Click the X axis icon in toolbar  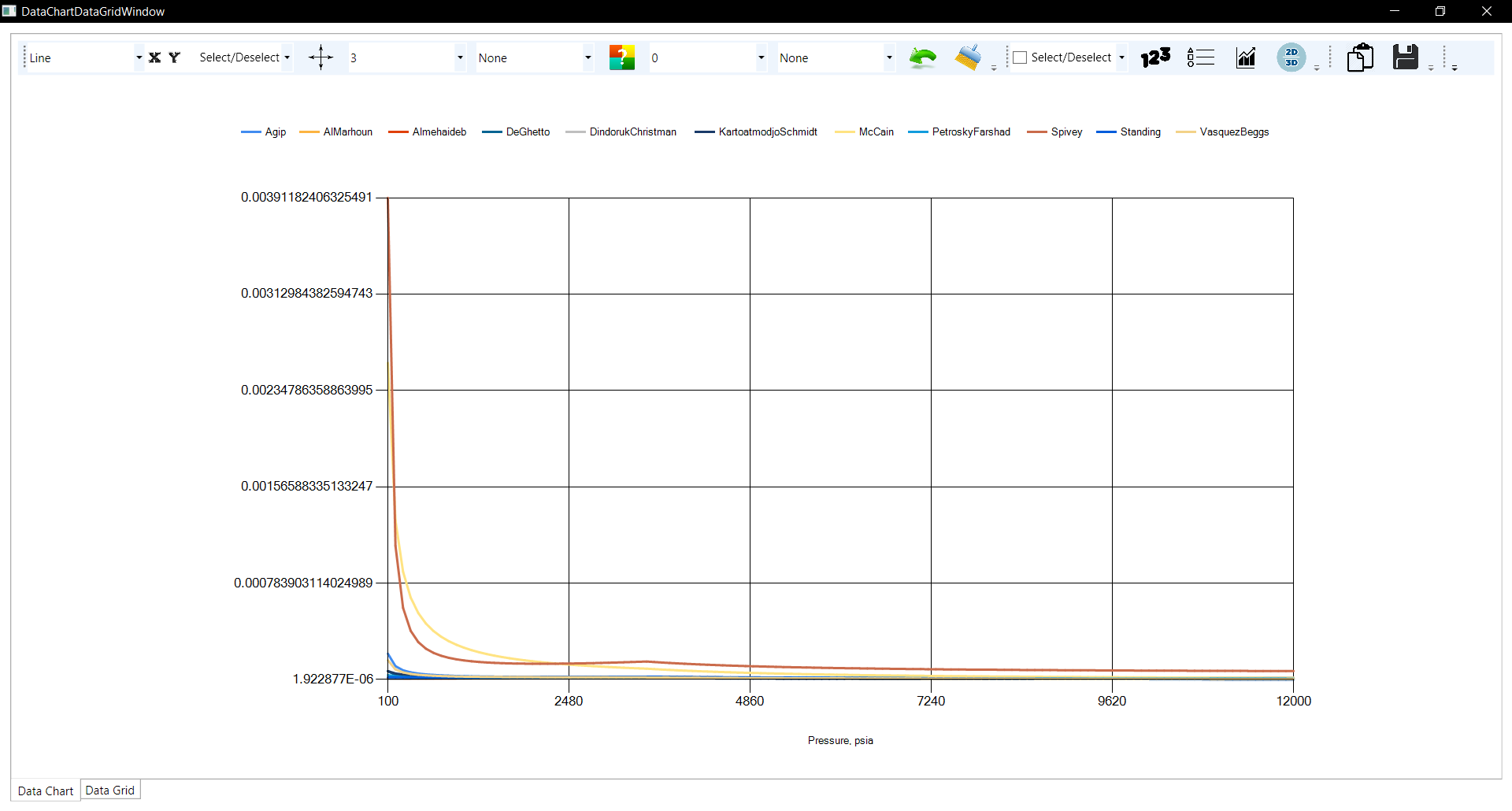click(154, 57)
